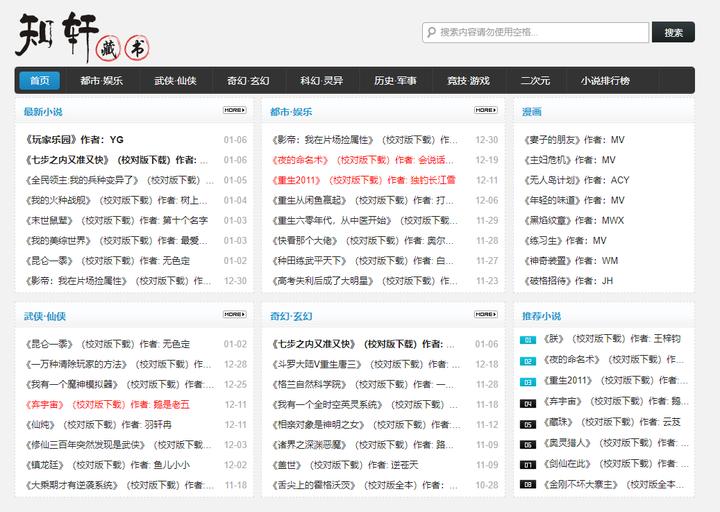The height and width of the screenshot is (512, 720).
Task: Click rank badge 04 in 推荐小说
Action: point(528,404)
